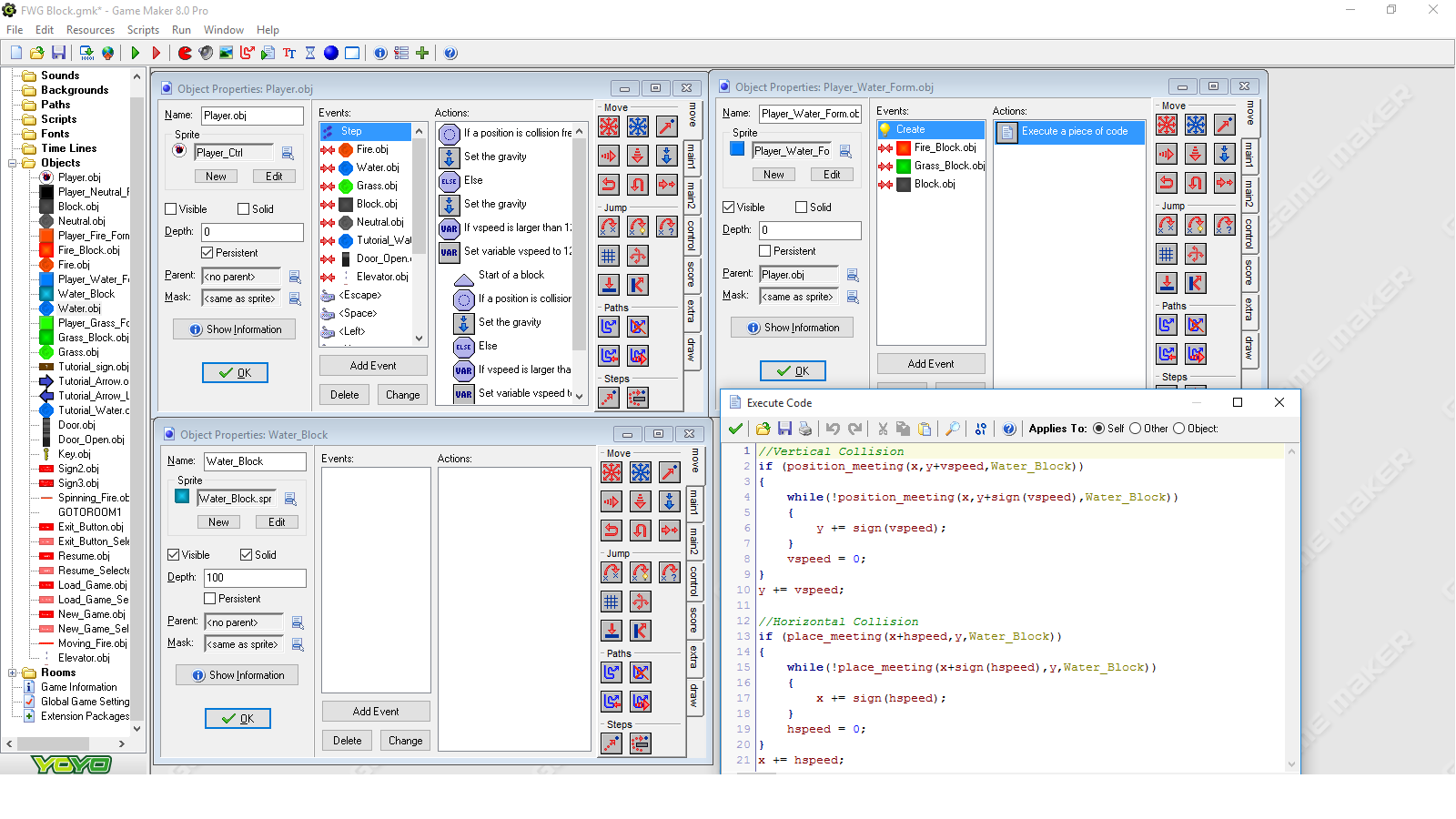Confirm code with green checkmark in Execute Code

coord(735,429)
